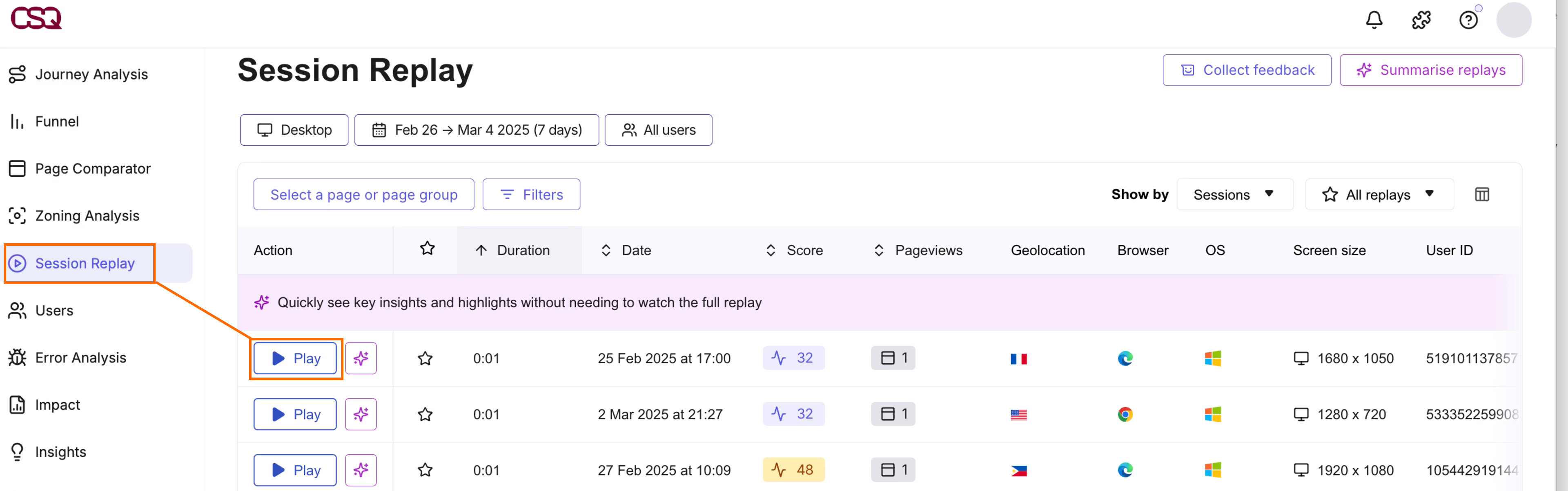Click the CSQ logo
Image resolution: width=1568 pixels, height=491 pixels.
35,18
